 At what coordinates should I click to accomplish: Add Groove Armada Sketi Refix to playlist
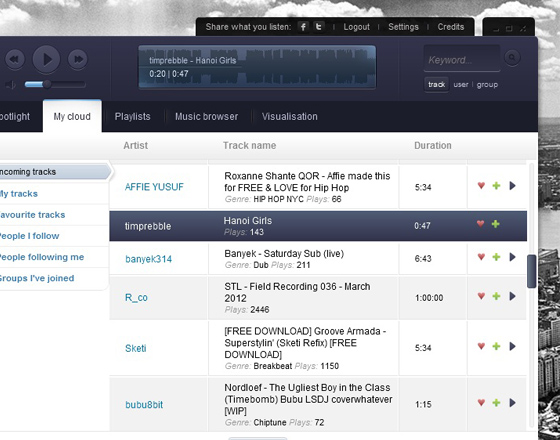pos(496,346)
